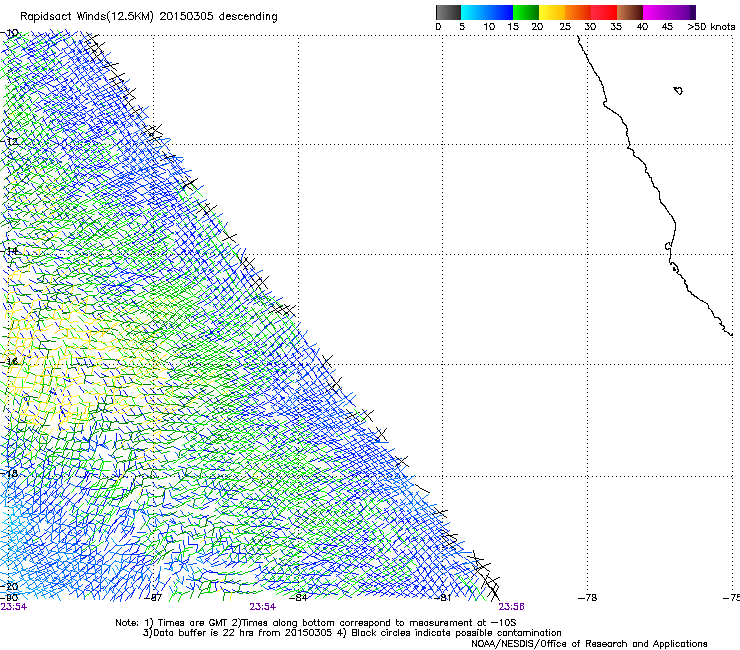Viewport: 740px width, 650px height.
Task: Click the '-84' longitude axis label
Action: point(298,597)
